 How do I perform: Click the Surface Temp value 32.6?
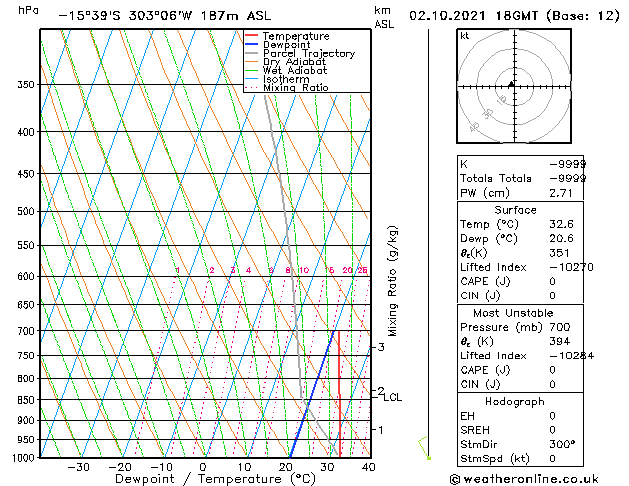coord(561,224)
